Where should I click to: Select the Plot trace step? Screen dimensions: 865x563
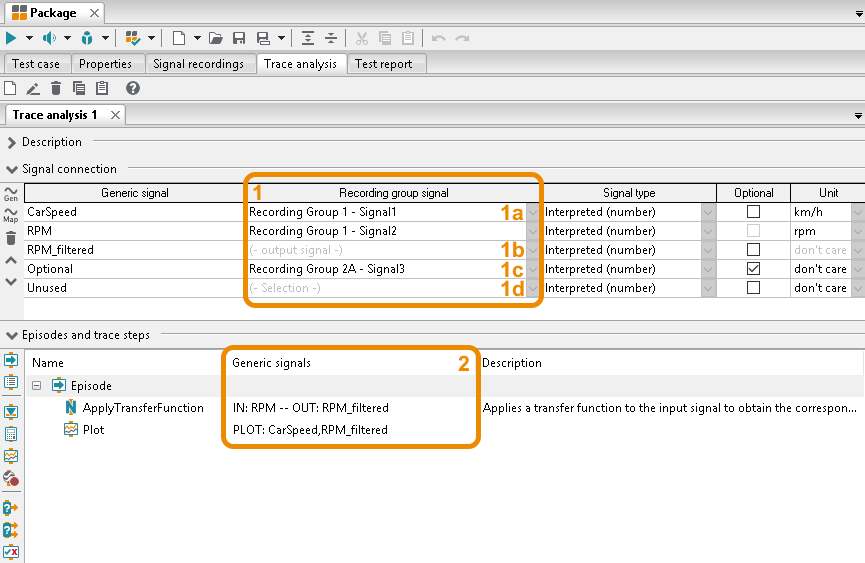pos(93,430)
